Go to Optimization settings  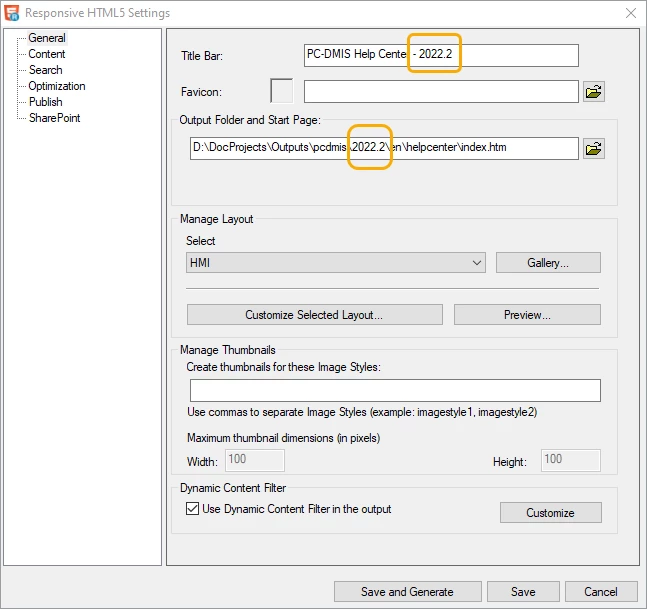point(57,86)
